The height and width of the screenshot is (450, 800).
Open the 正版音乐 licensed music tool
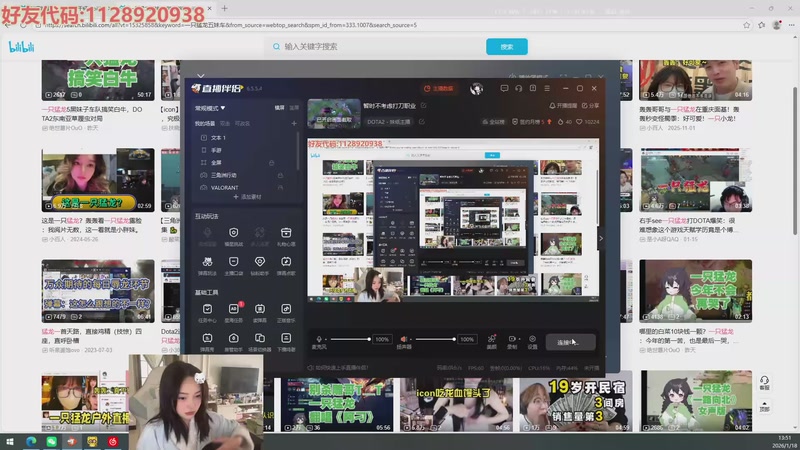click(286, 313)
